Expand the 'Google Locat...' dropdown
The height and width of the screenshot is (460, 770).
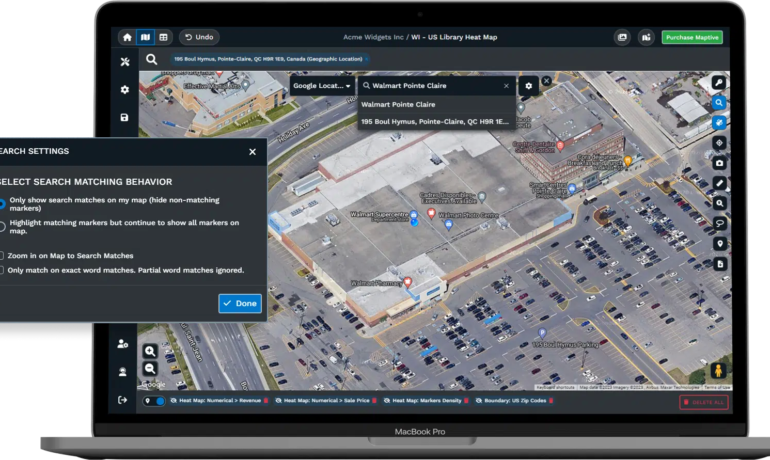[x=321, y=86]
